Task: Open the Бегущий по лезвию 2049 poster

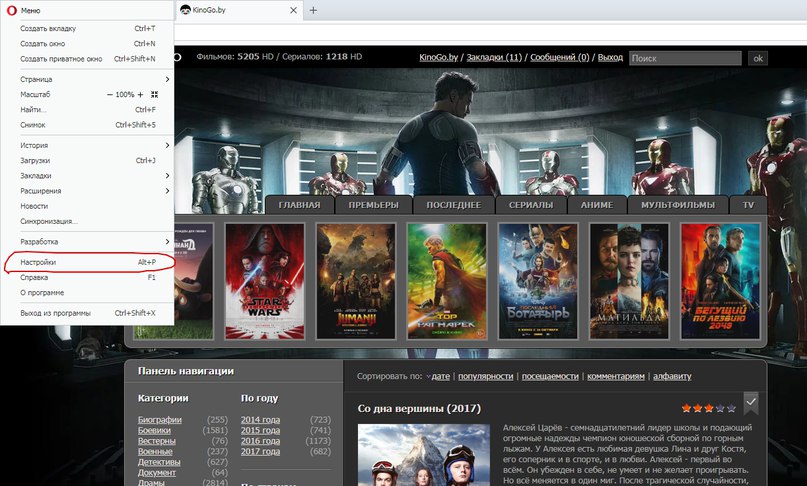Action: pos(720,281)
